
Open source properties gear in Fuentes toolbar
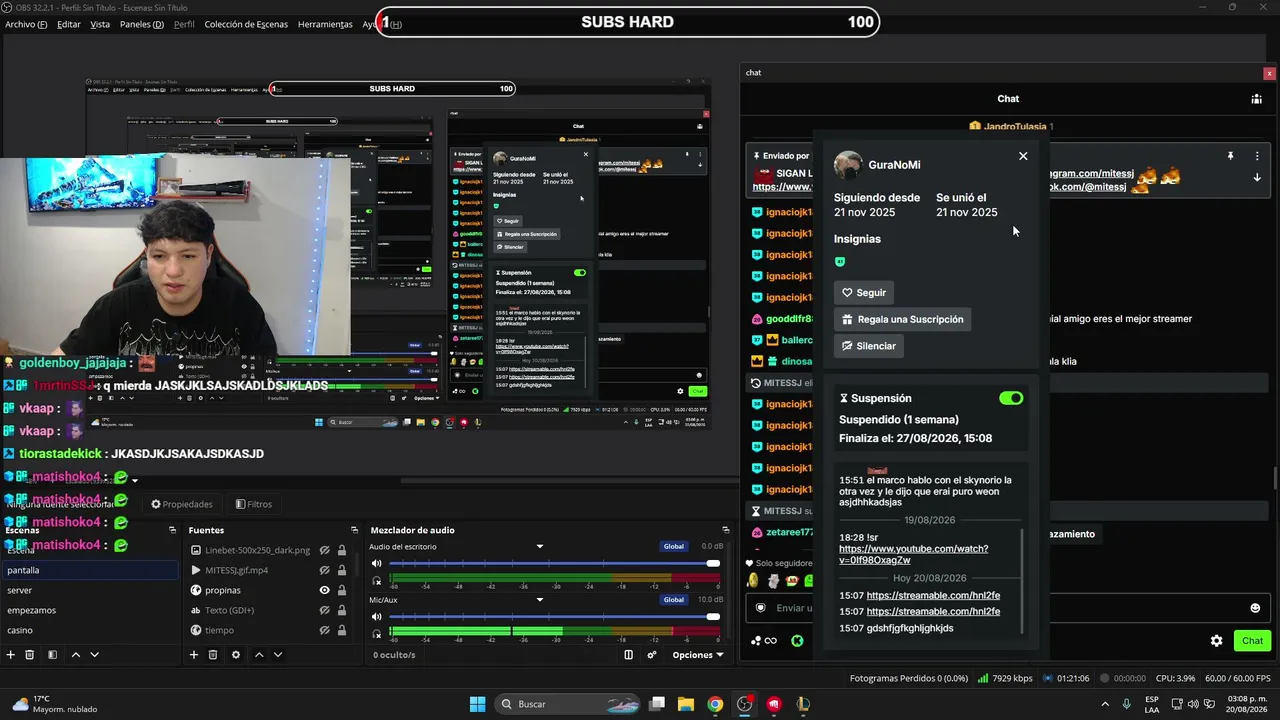coord(236,655)
